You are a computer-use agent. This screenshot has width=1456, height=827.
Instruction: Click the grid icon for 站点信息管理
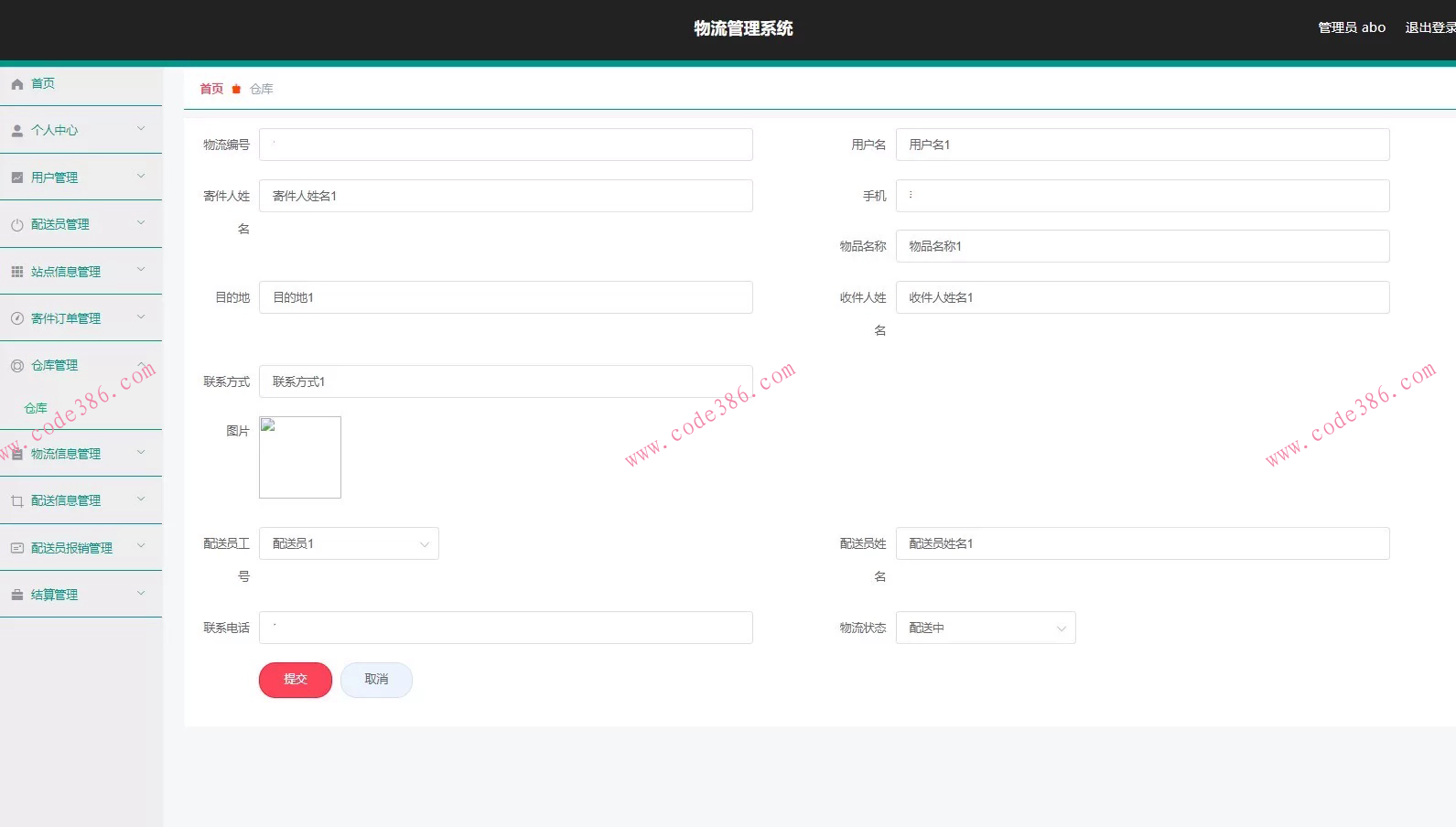[17, 272]
